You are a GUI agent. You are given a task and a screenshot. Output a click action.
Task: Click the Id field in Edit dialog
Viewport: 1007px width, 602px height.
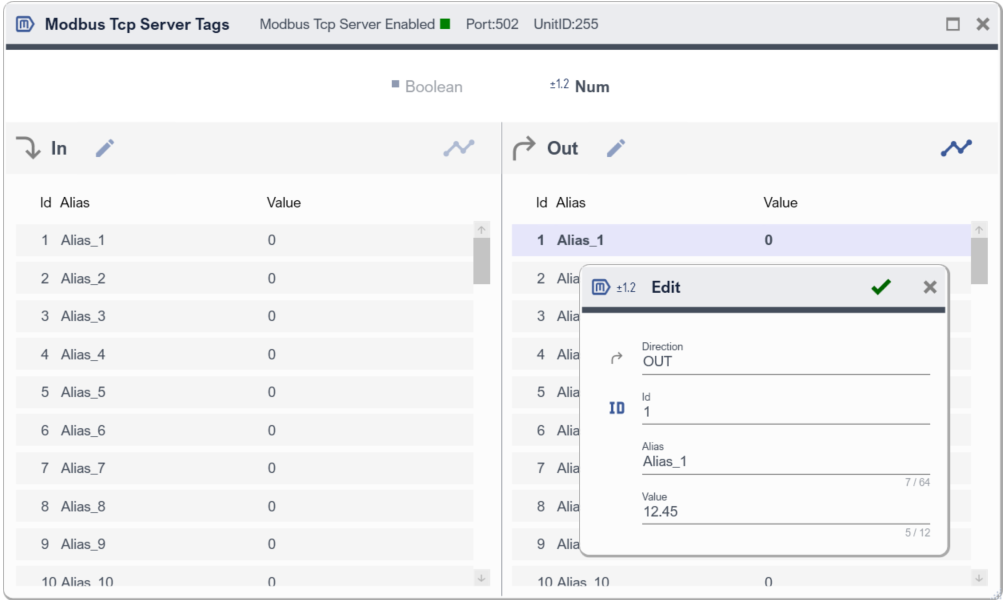click(x=785, y=412)
